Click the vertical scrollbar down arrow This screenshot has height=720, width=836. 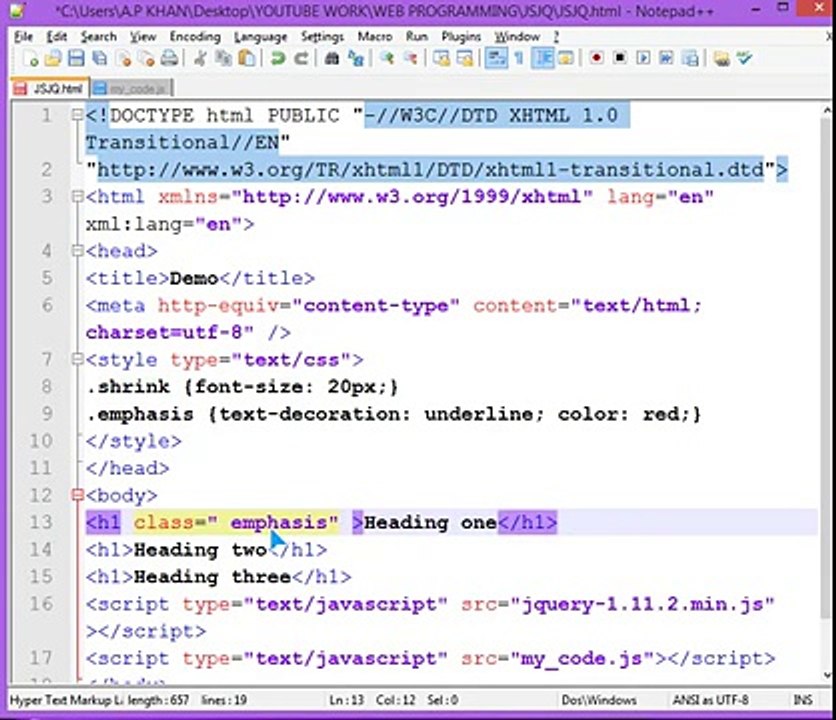click(x=826, y=675)
